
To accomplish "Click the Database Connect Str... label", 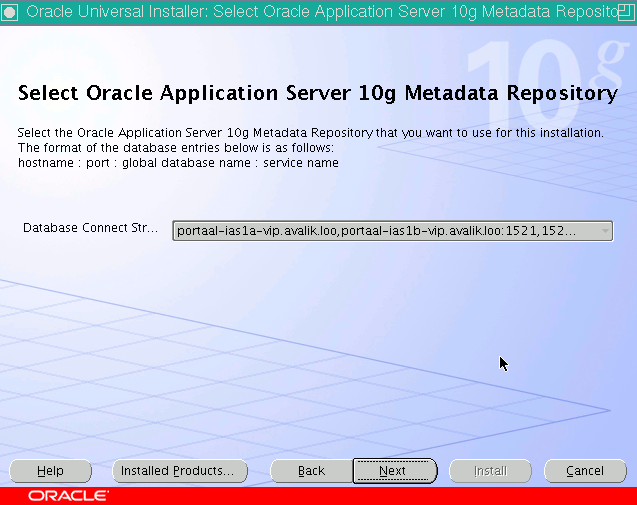I will [x=90, y=228].
